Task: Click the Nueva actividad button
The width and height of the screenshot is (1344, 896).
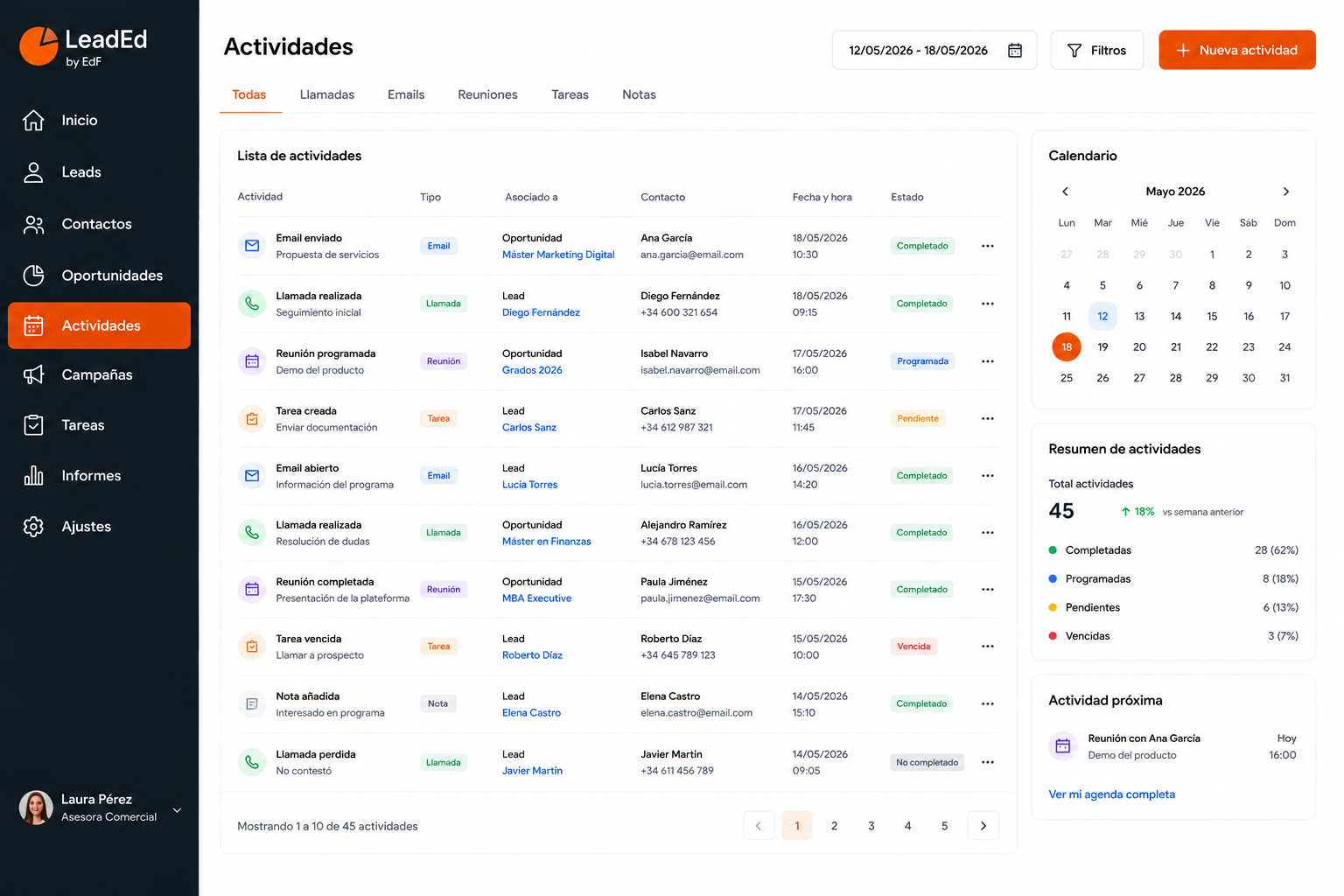Action: (x=1237, y=50)
